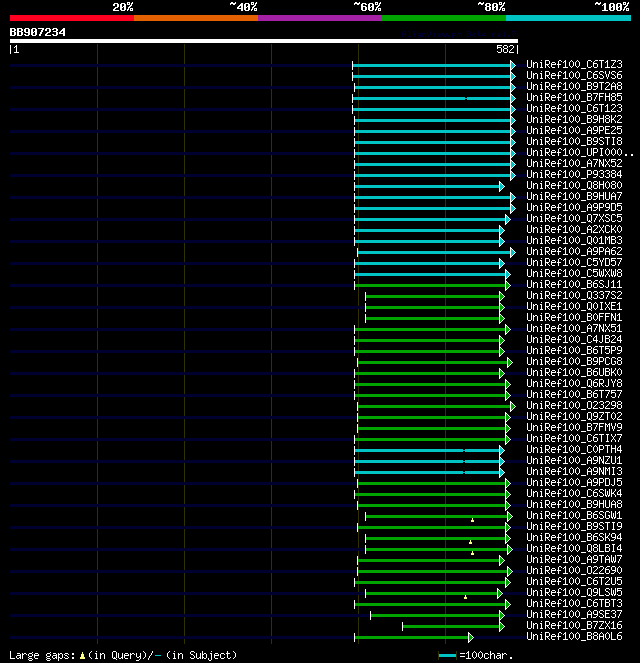Image resolution: width=640 pixels, height=663 pixels.
Task: Click the cyan ~100% identity color bar
Action: pos(568,18)
